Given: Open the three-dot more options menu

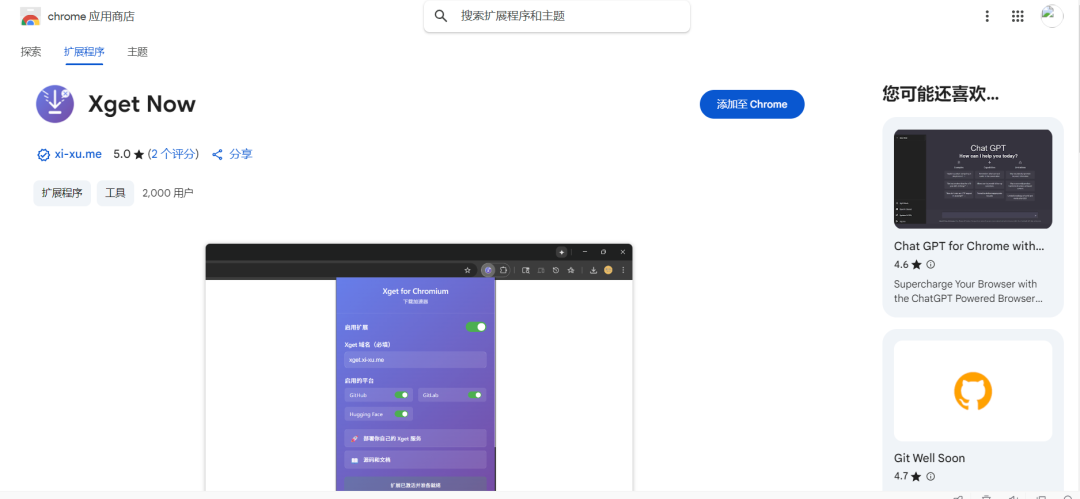Looking at the screenshot, I should pos(987,17).
